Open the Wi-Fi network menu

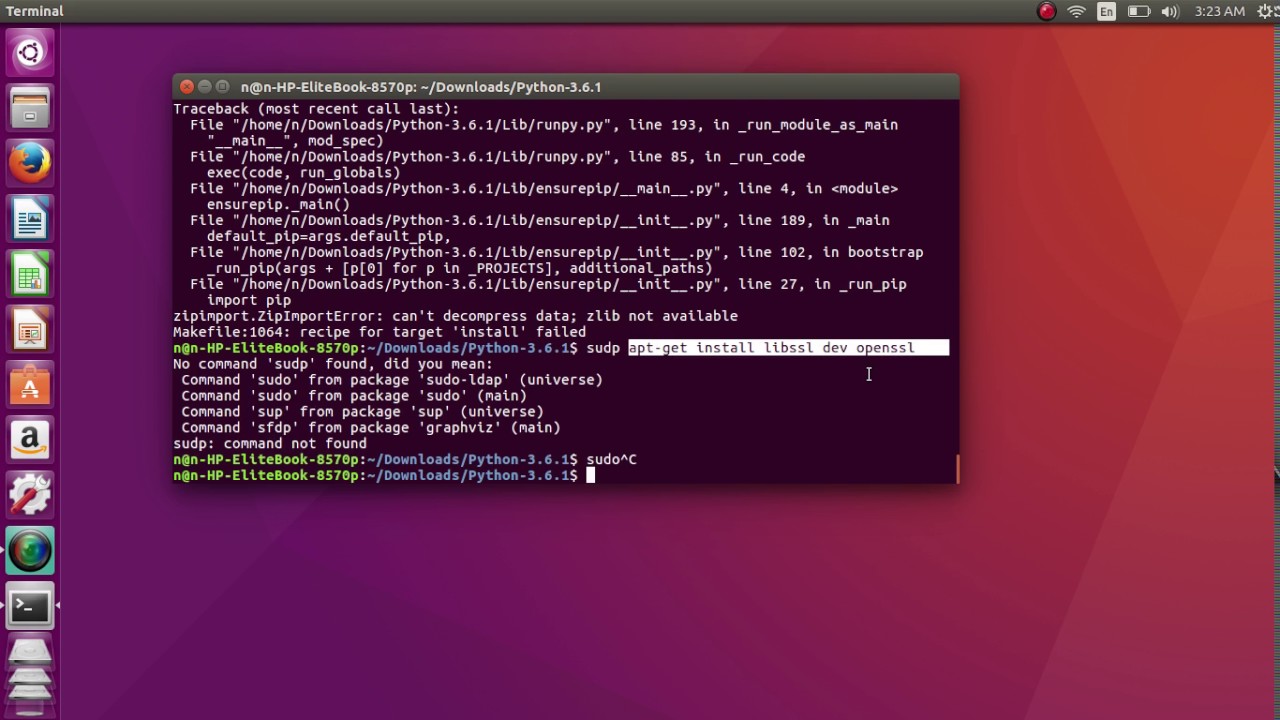coord(1077,12)
